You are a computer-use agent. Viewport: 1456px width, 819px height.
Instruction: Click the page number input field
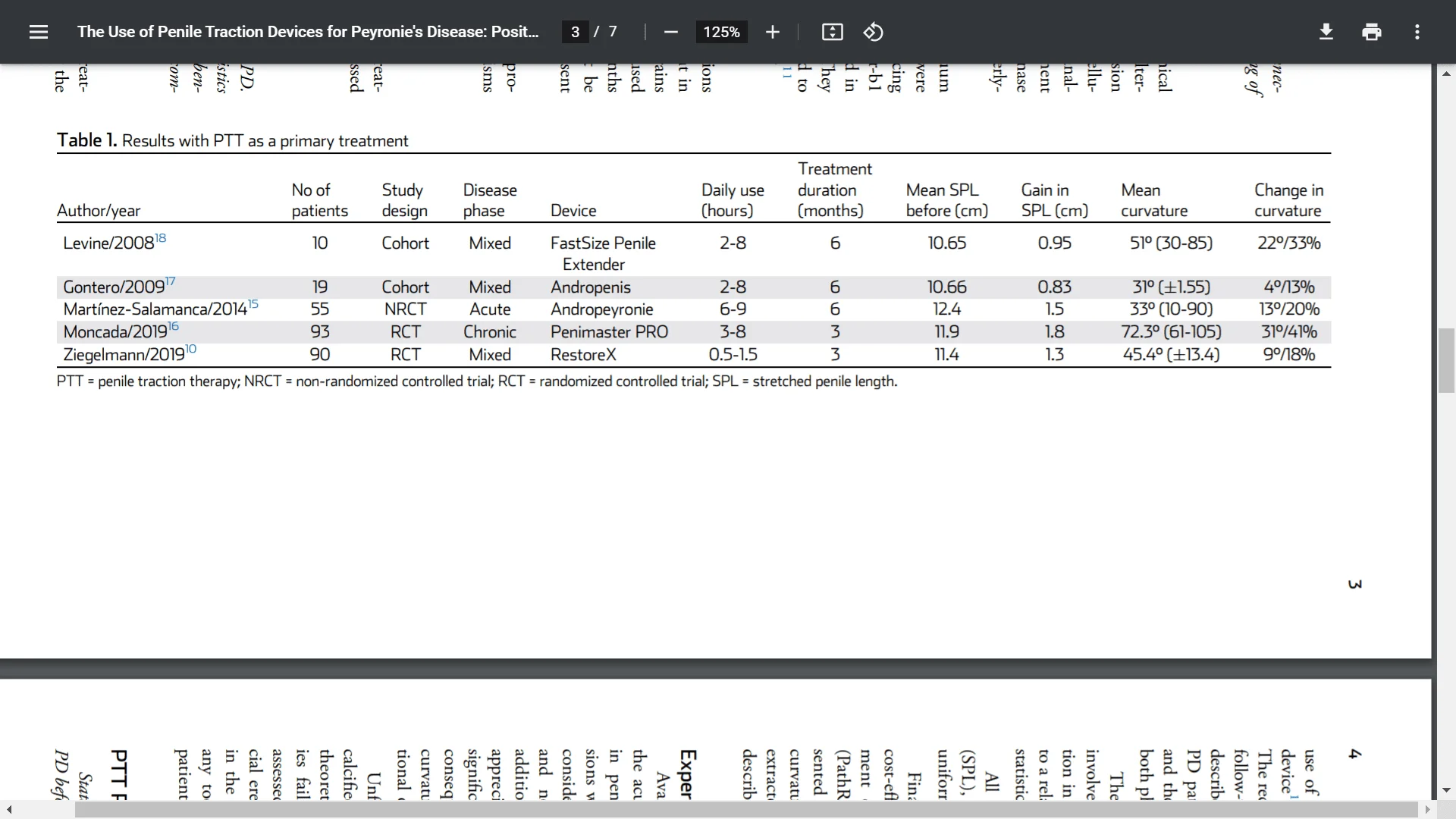point(576,32)
